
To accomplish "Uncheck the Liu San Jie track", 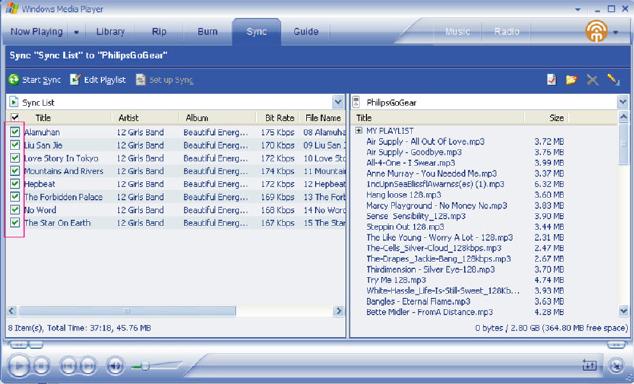I will [x=15, y=145].
